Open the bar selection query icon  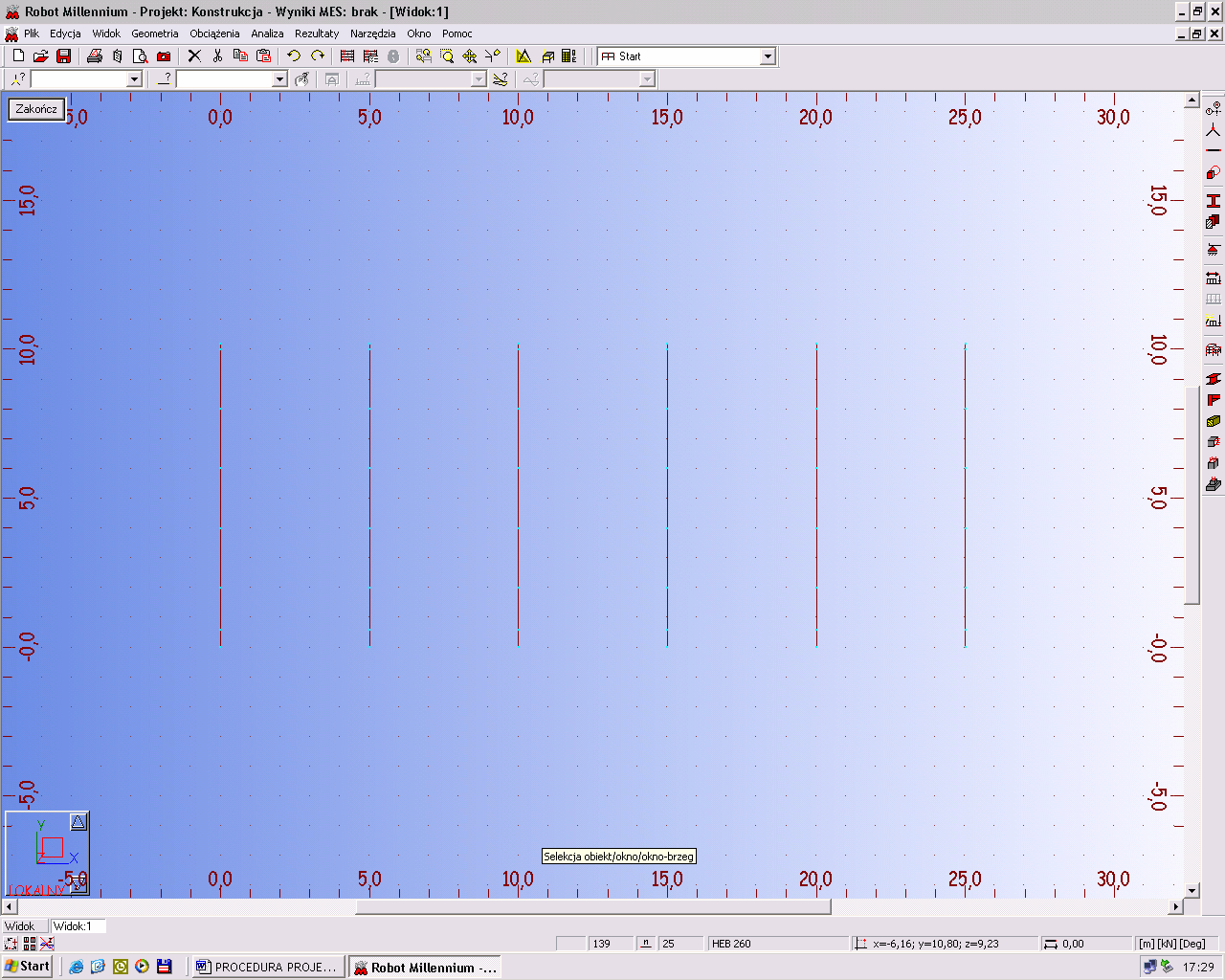[x=165, y=79]
